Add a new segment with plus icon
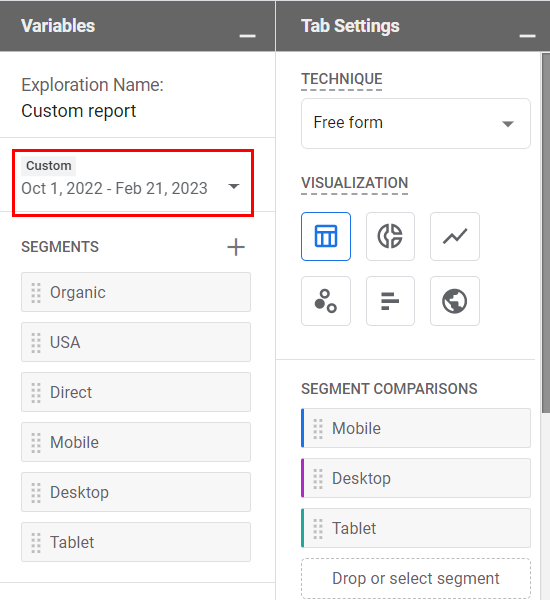 (x=236, y=247)
